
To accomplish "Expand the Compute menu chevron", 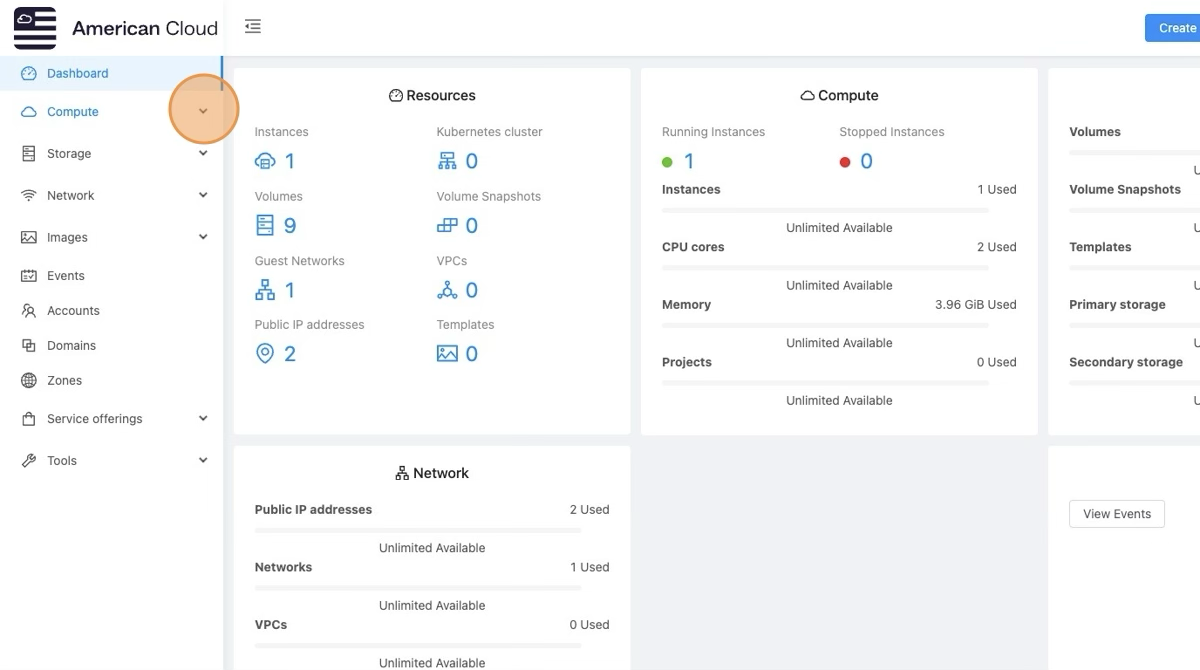I will (x=203, y=111).
